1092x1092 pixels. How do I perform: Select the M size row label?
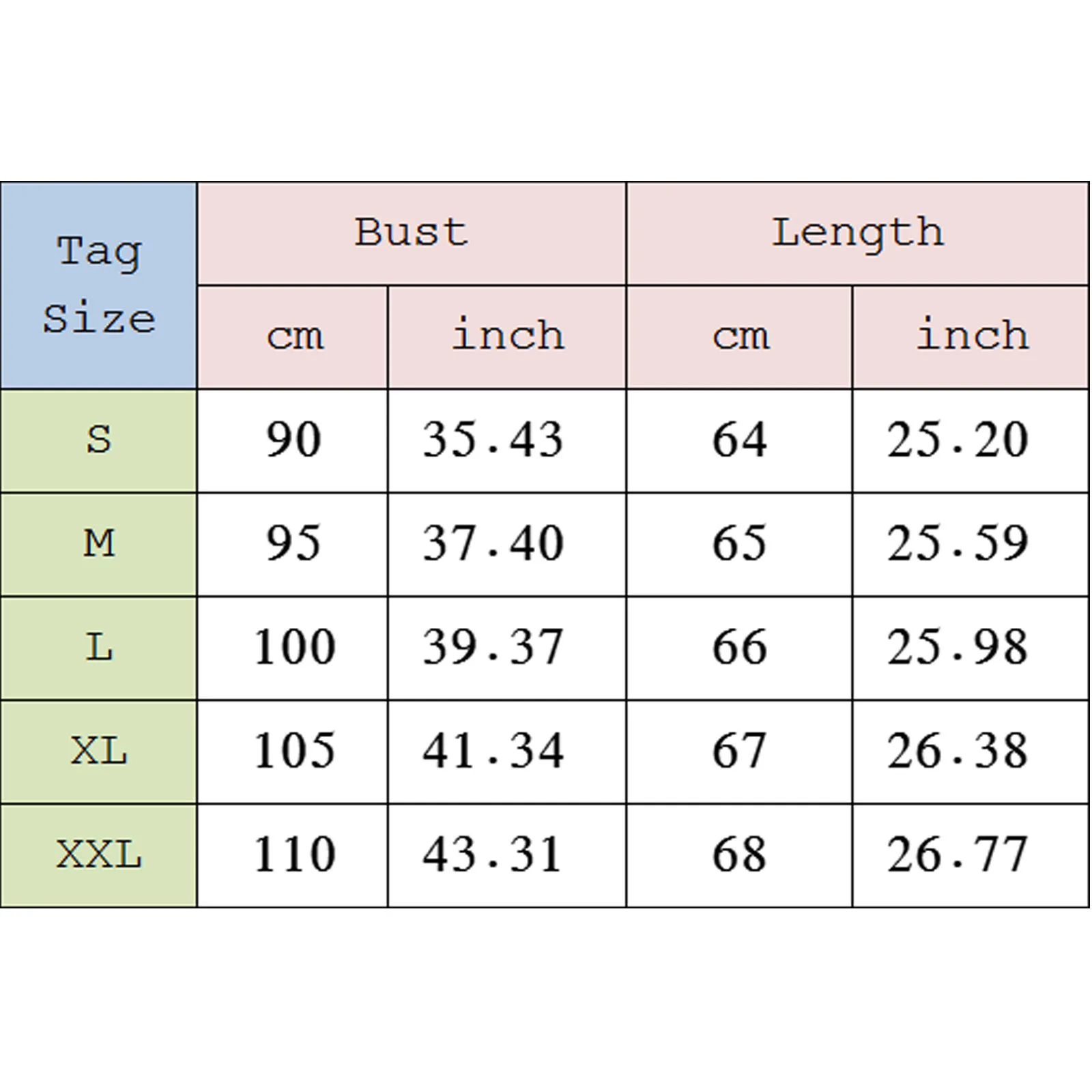coord(99,544)
